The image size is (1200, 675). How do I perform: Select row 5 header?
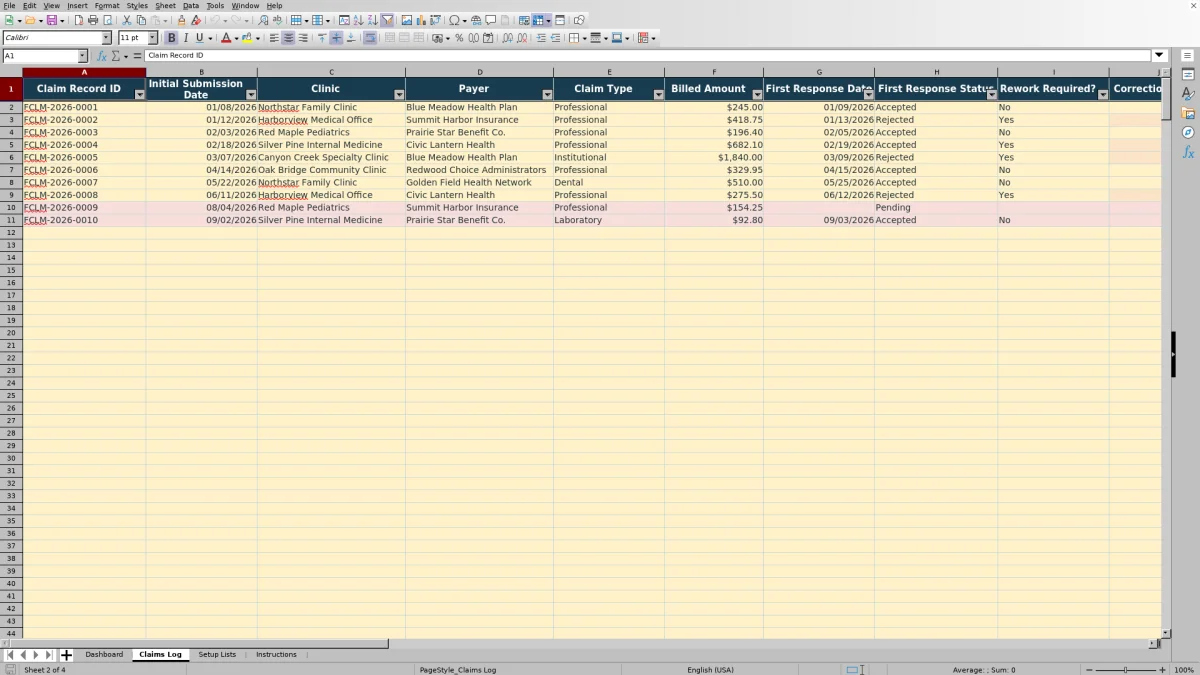coord(11,145)
